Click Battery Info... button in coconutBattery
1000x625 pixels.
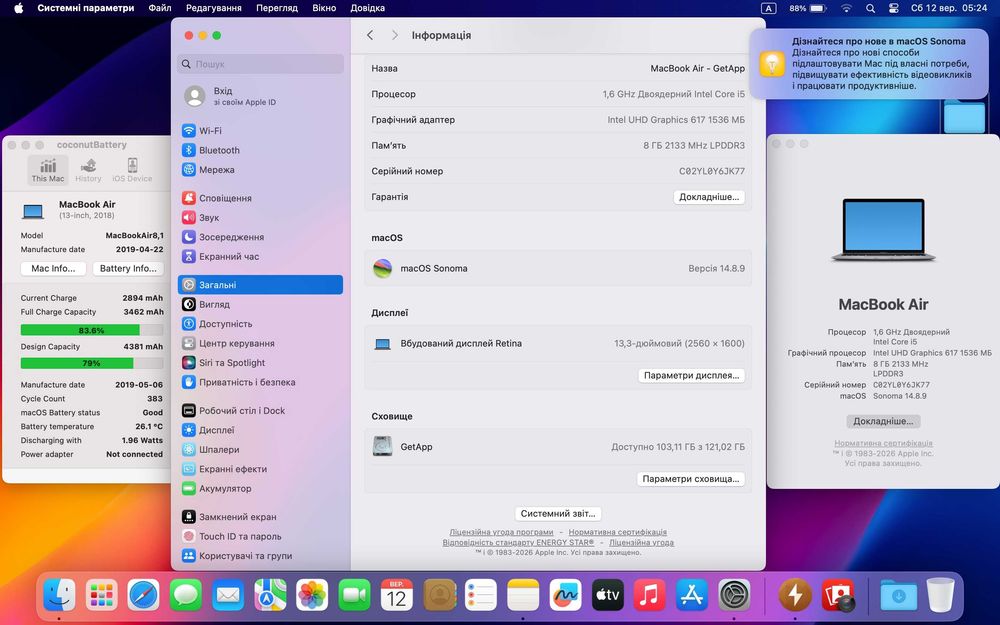pyautogui.click(x=128, y=268)
